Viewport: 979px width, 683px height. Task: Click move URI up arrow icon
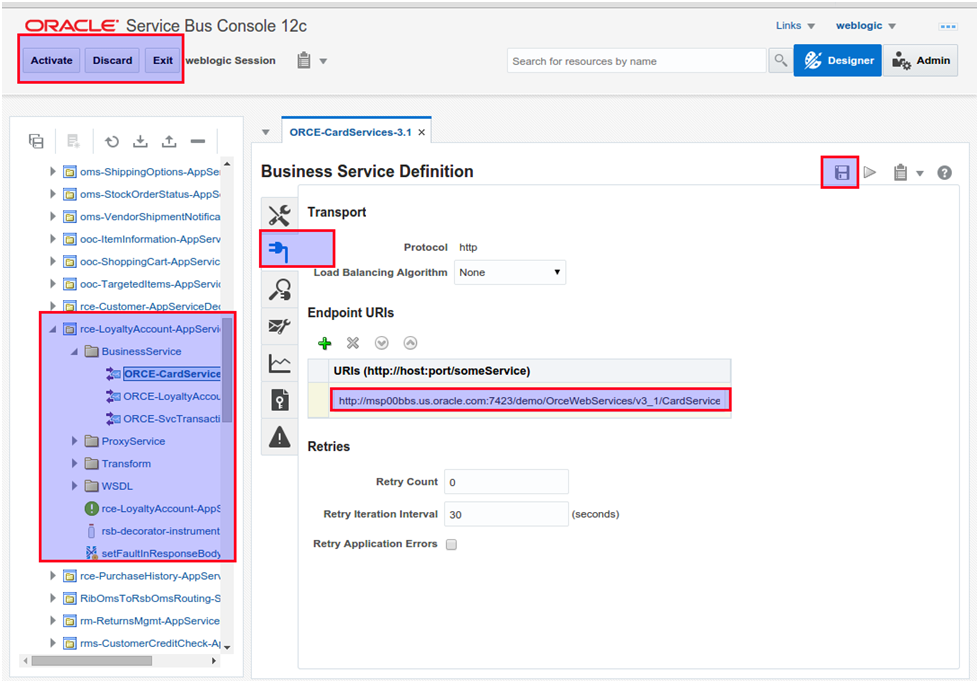pos(410,343)
